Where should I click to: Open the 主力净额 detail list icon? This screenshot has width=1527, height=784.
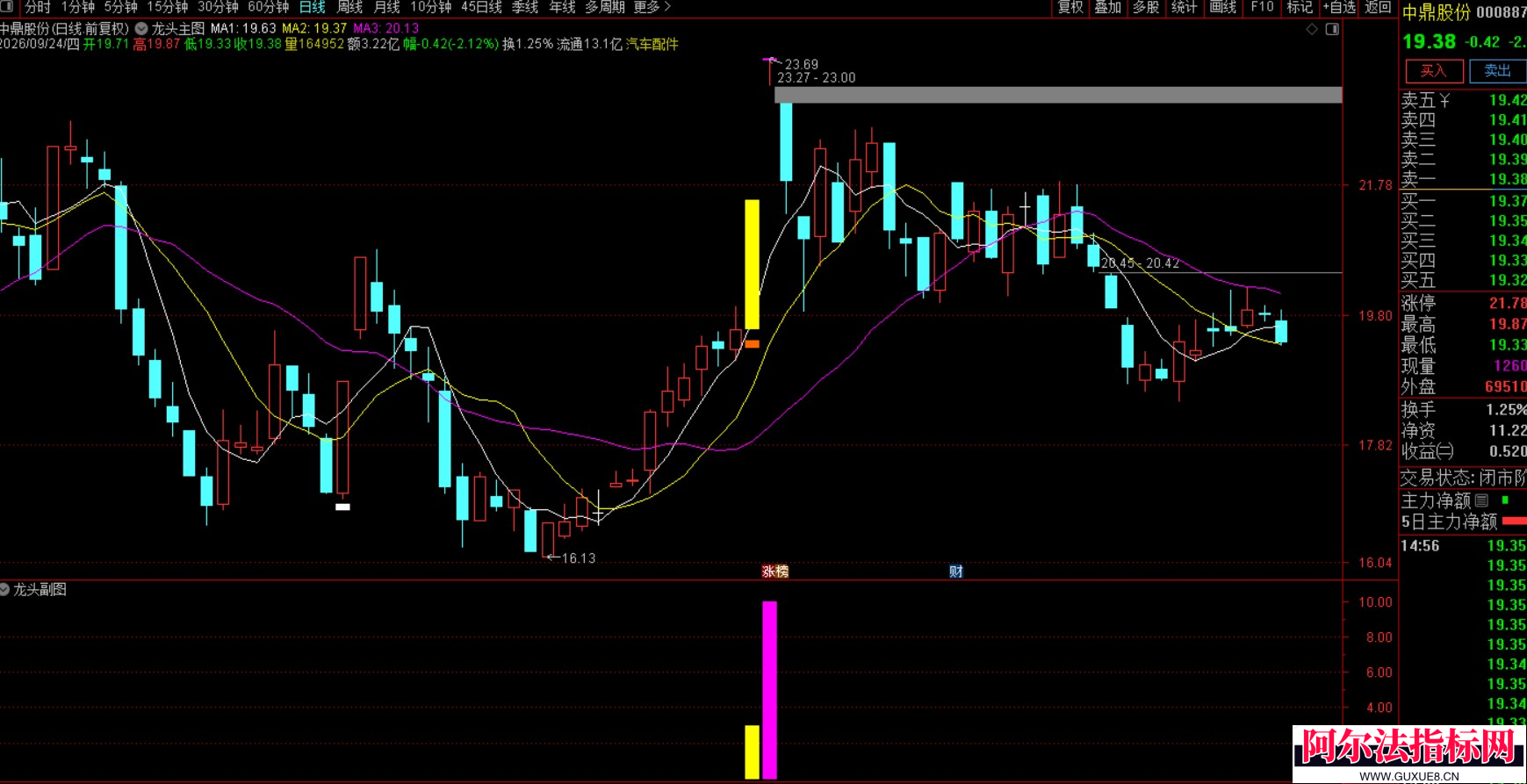tap(1481, 500)
